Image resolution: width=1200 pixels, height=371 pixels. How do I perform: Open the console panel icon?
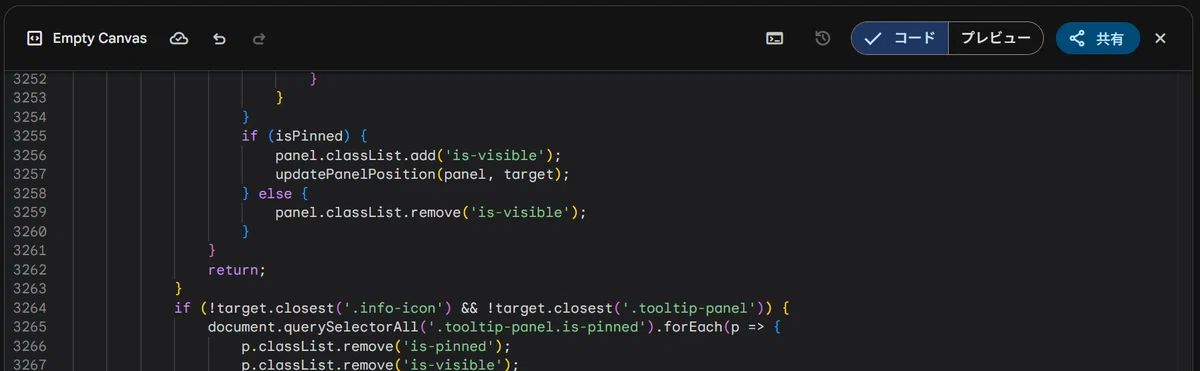coord(774,38)
